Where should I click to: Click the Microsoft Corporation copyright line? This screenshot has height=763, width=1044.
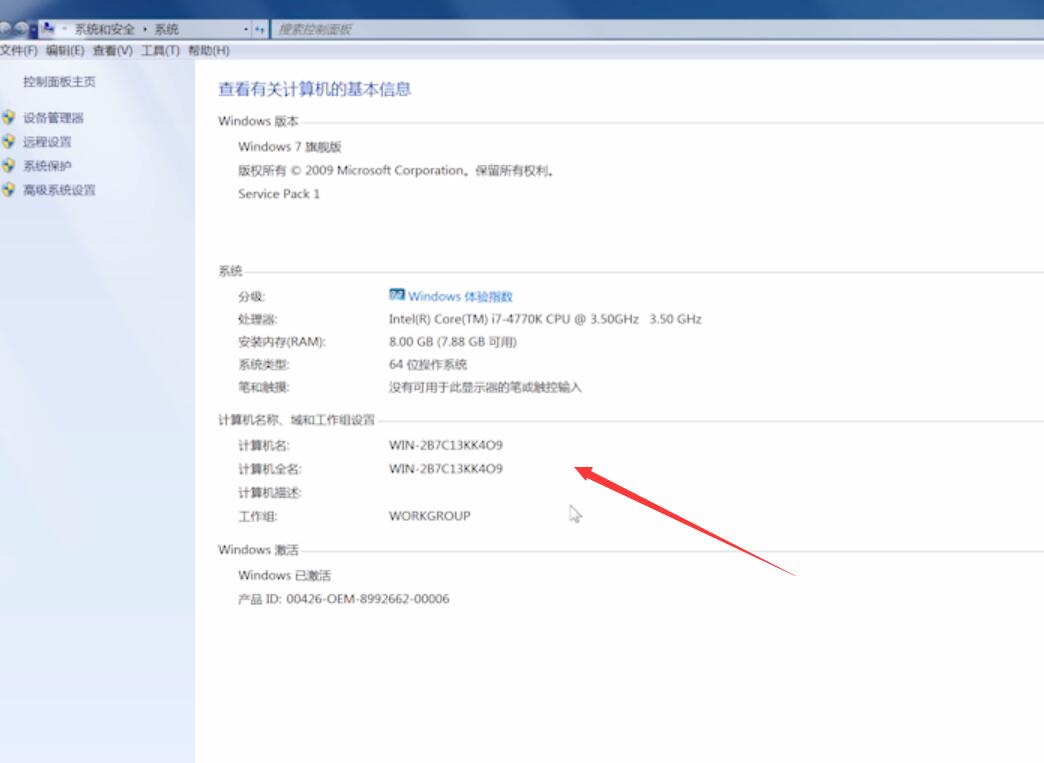396,170
